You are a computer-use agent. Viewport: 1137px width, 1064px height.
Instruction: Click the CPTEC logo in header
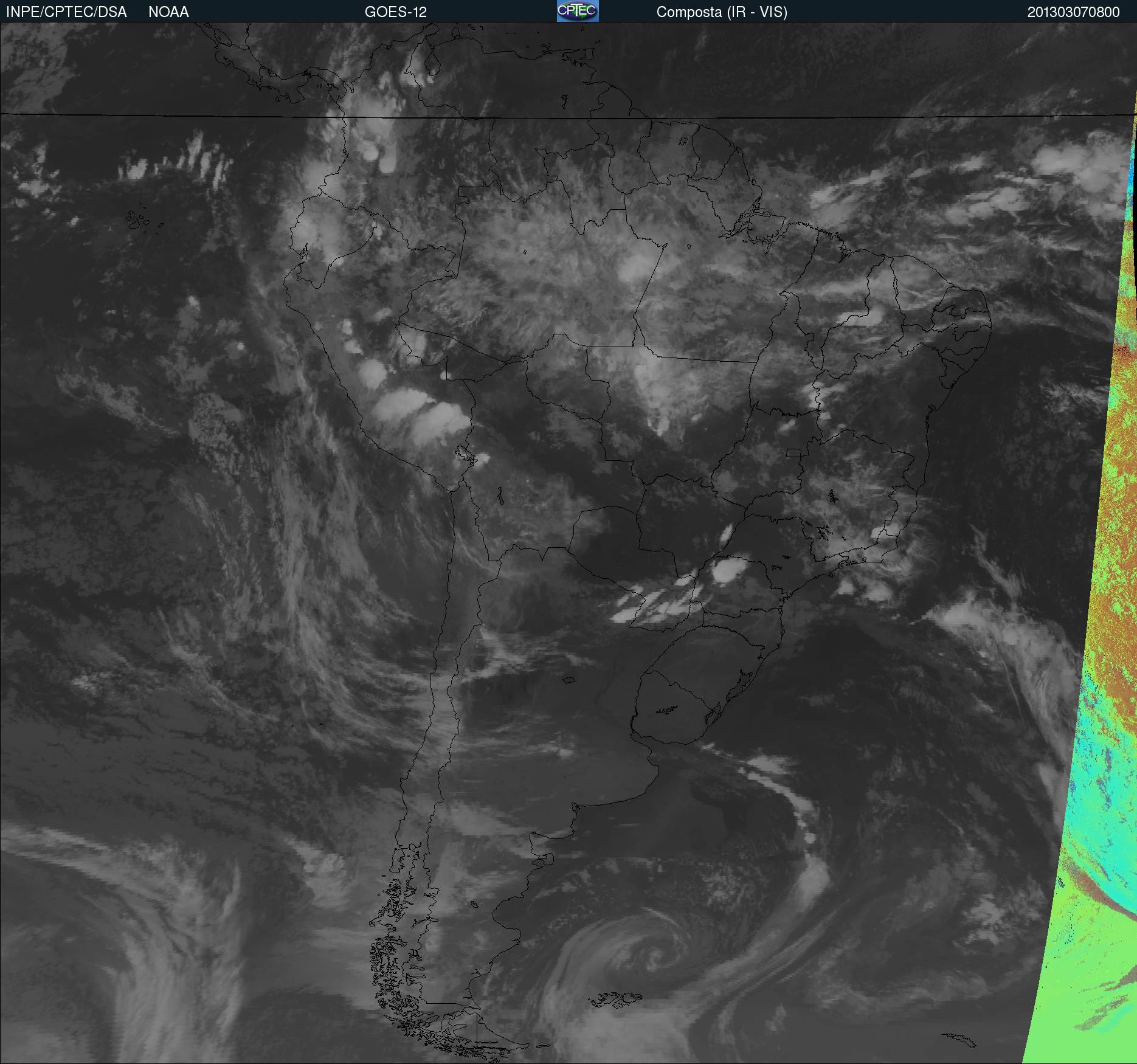[578, 11]
